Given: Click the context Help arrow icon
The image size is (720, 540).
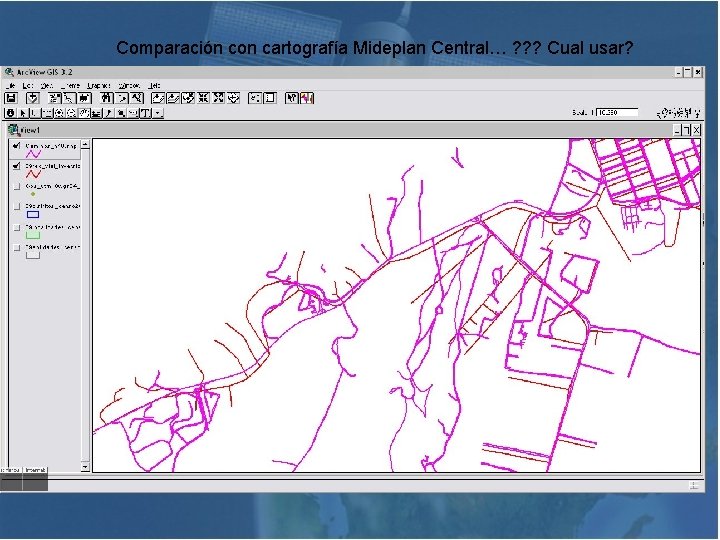Looking at the screenshot, I should tap(292, 98).
